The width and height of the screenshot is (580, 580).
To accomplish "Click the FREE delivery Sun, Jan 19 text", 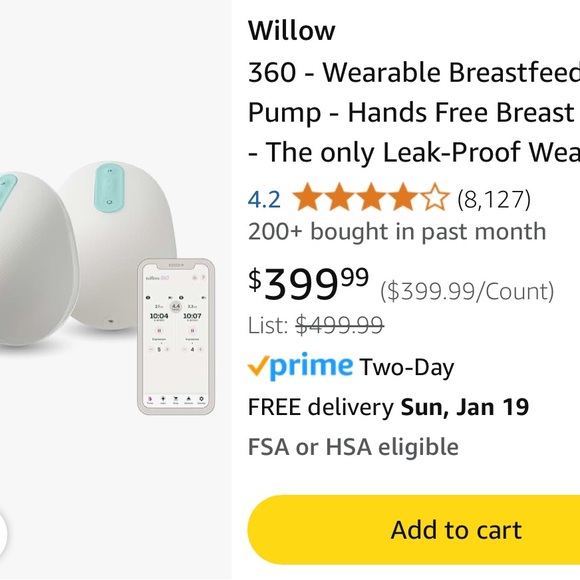I will pyautogui.click(x=388, y=407).
